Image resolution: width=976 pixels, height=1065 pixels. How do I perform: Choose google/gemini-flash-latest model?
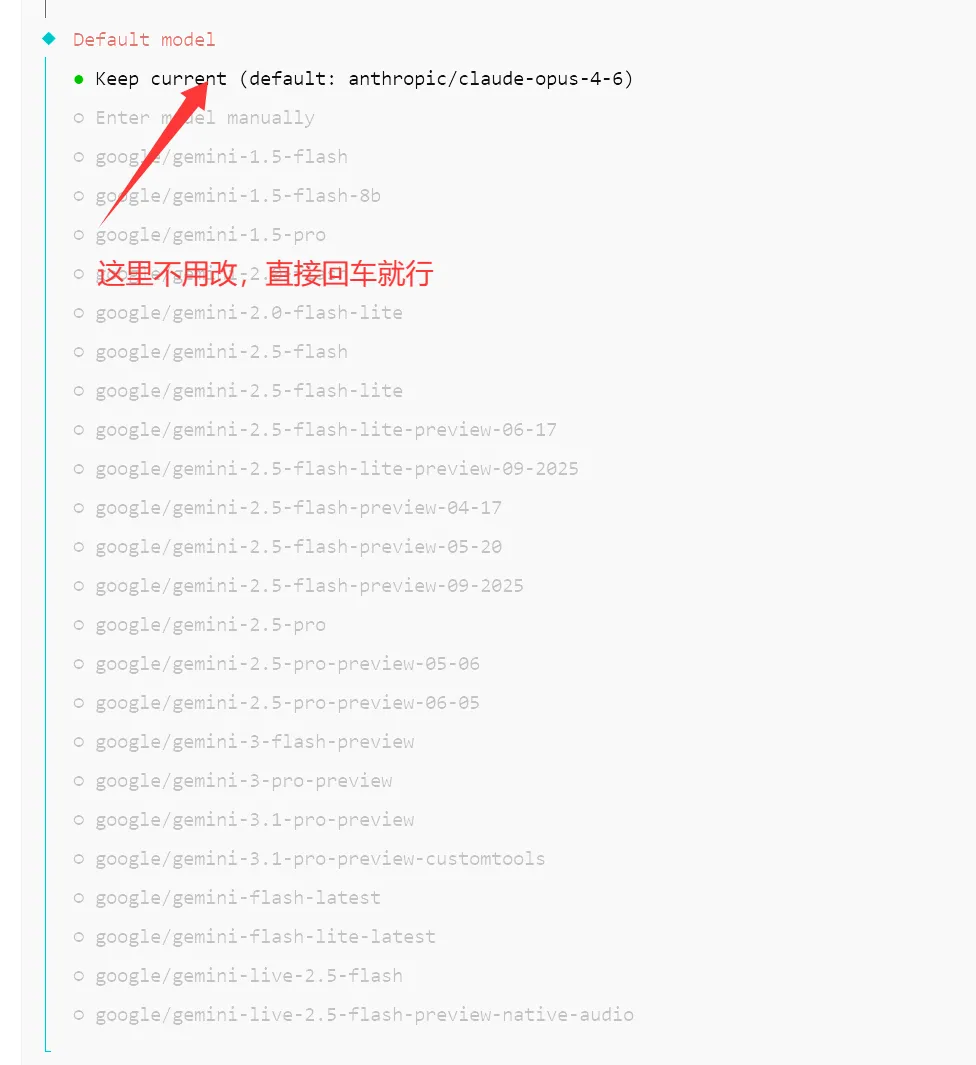point(227,898)
